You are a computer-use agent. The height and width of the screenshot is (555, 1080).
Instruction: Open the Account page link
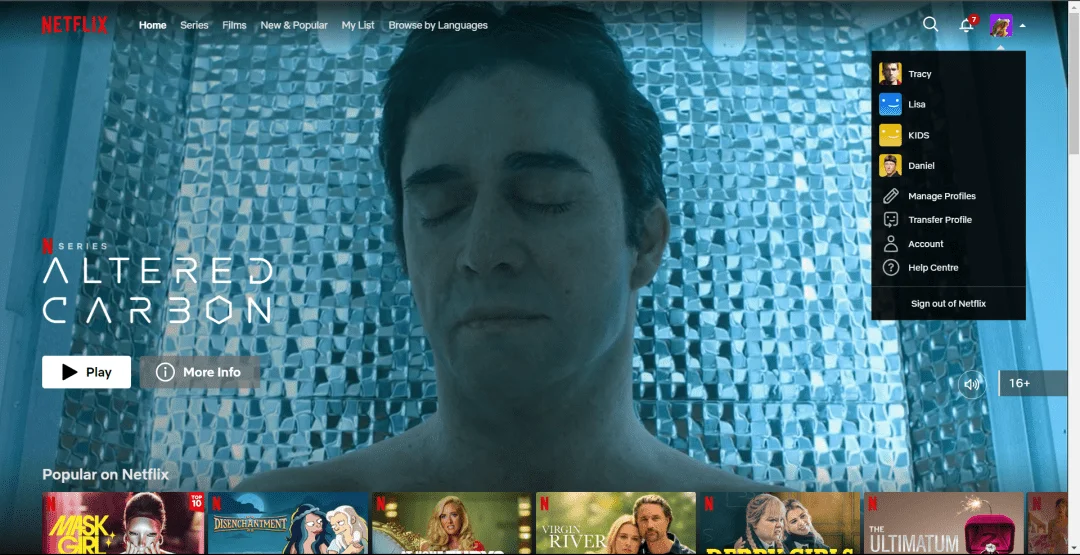pyautogui.click(x=926, y=244)
